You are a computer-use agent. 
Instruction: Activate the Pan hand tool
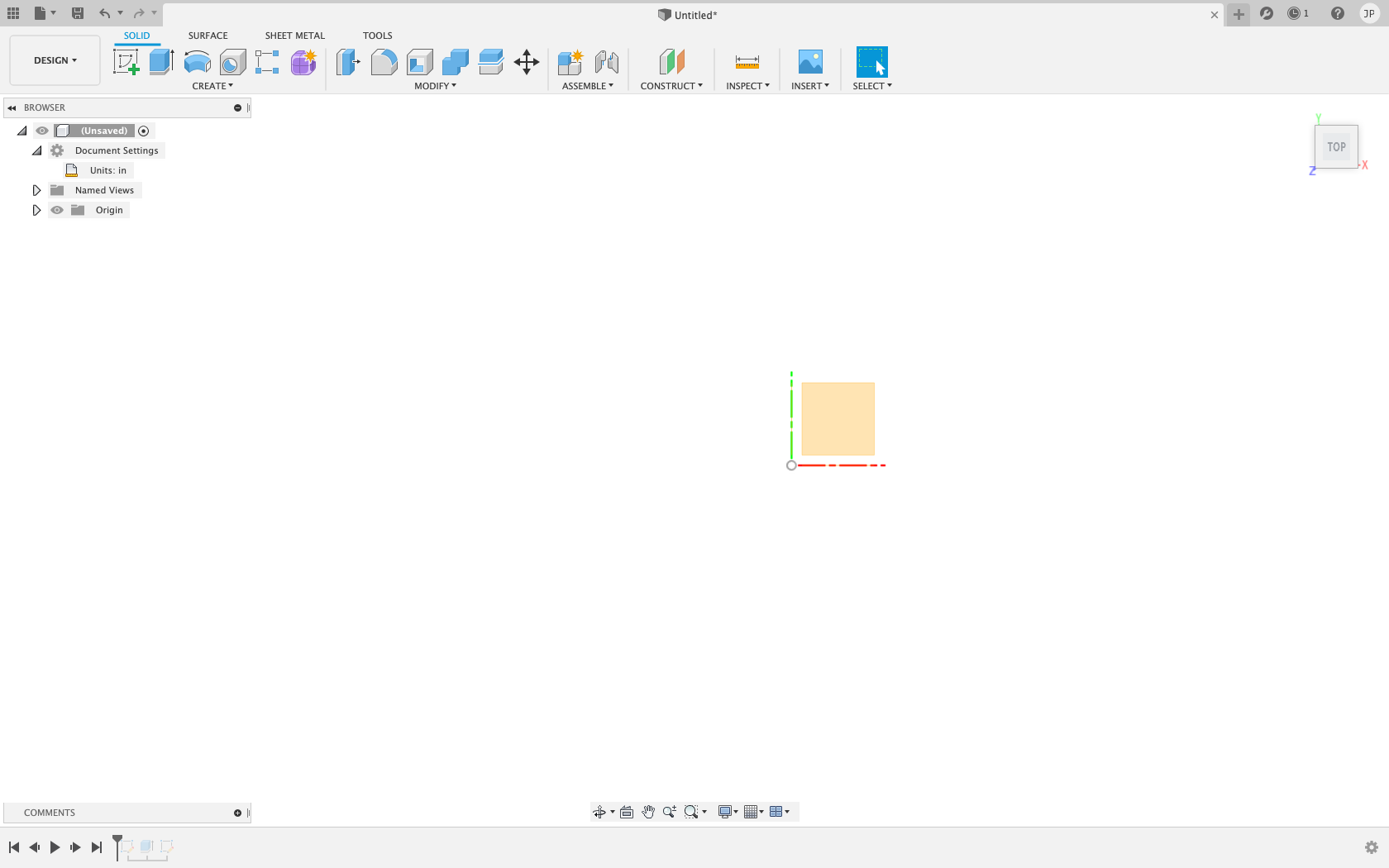click(x=648, y=812)
